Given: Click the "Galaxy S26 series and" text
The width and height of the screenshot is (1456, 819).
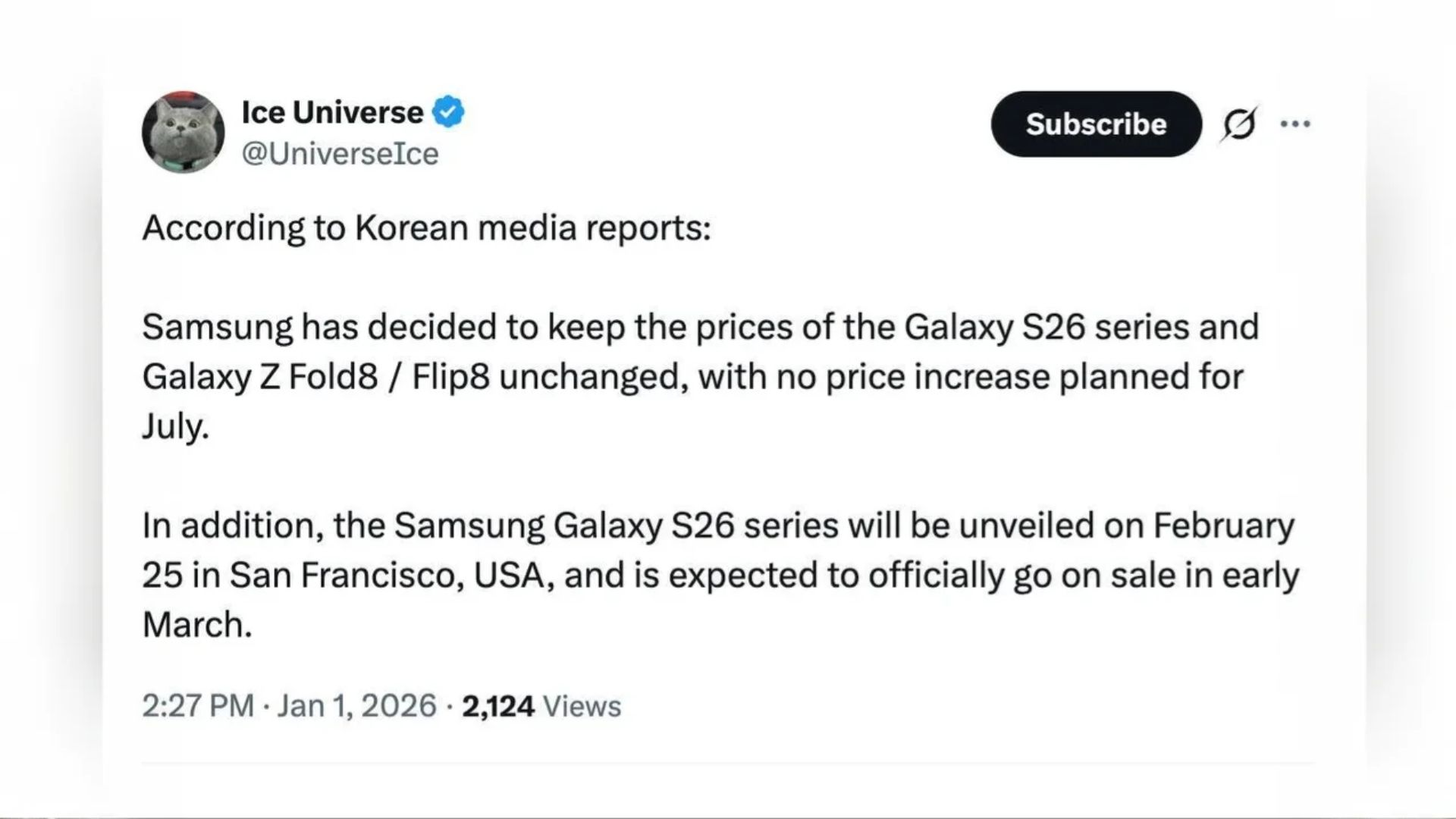Looking at the screenshot, I should pos(1081,327).
